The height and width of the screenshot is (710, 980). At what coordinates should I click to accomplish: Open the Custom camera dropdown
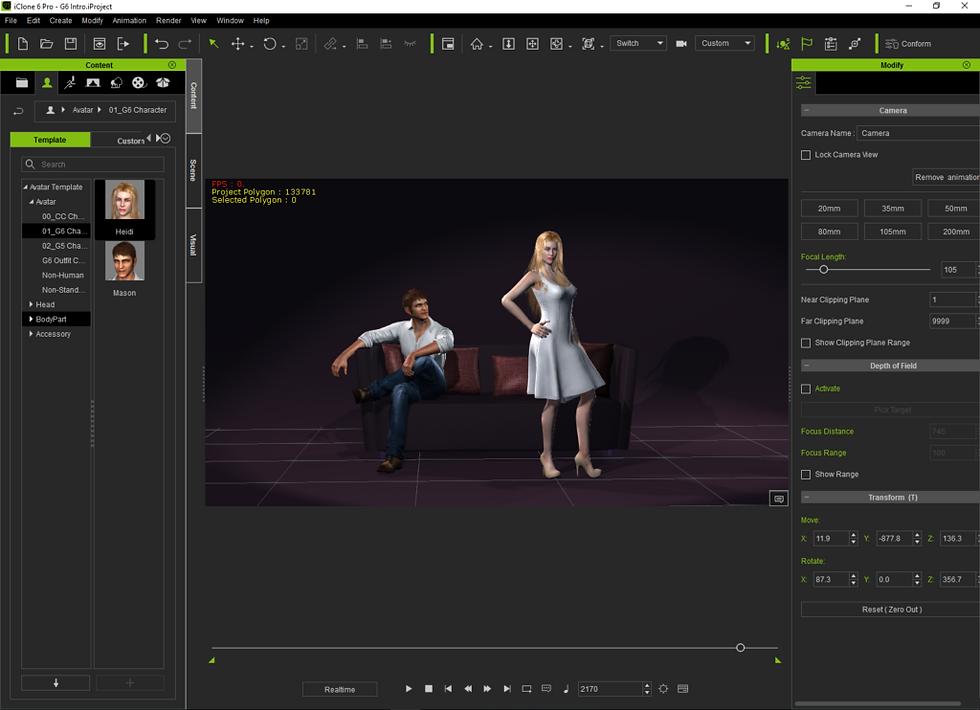(x=725, y=44)
